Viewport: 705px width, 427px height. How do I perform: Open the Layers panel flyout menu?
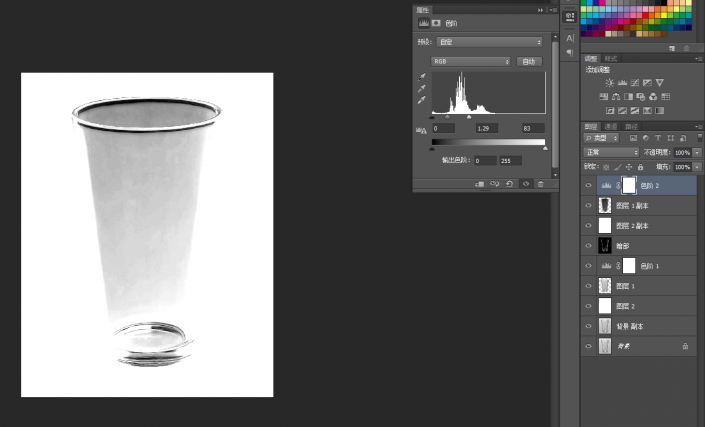coord(698,127)
